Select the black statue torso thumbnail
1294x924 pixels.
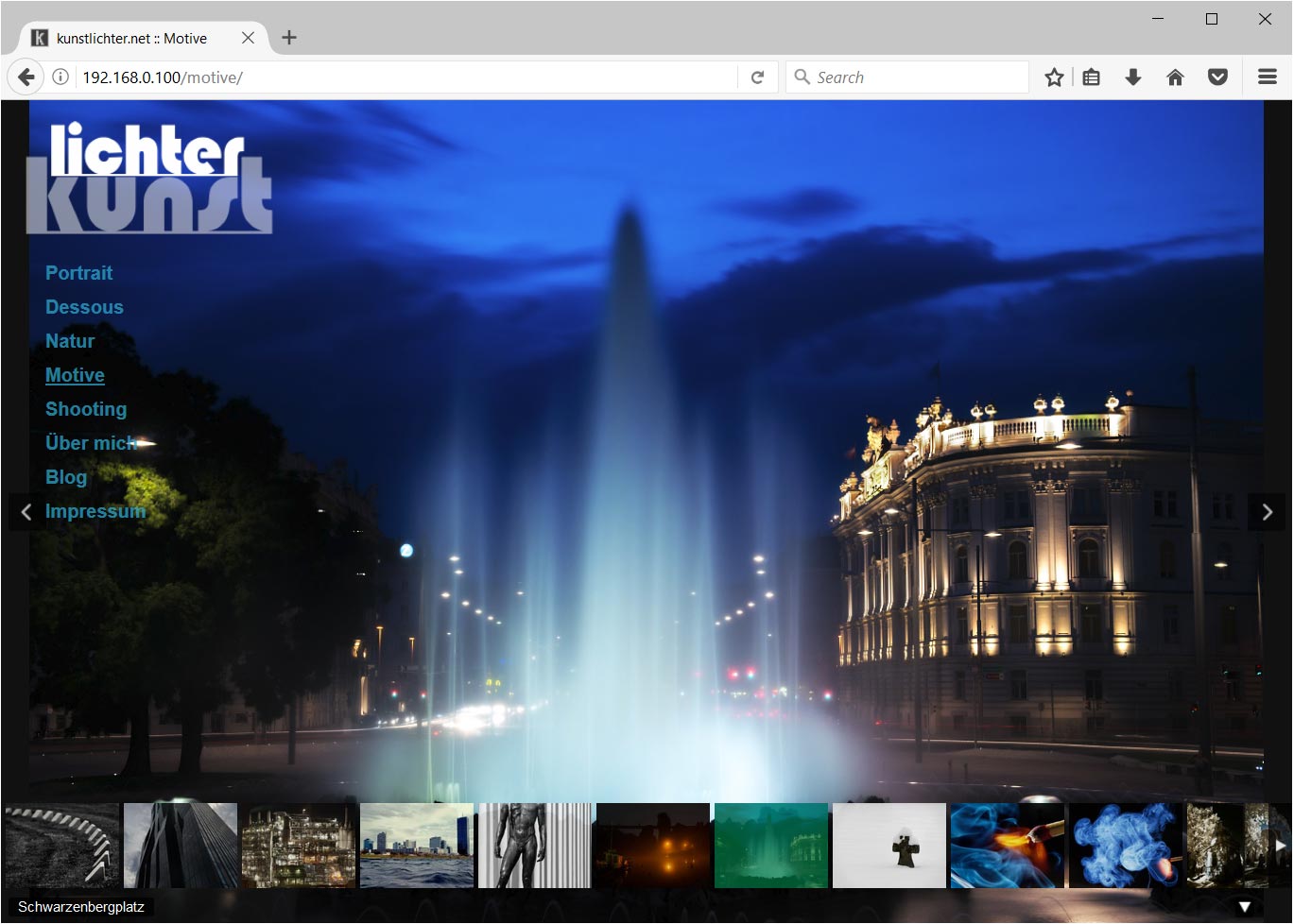point(535,846)
